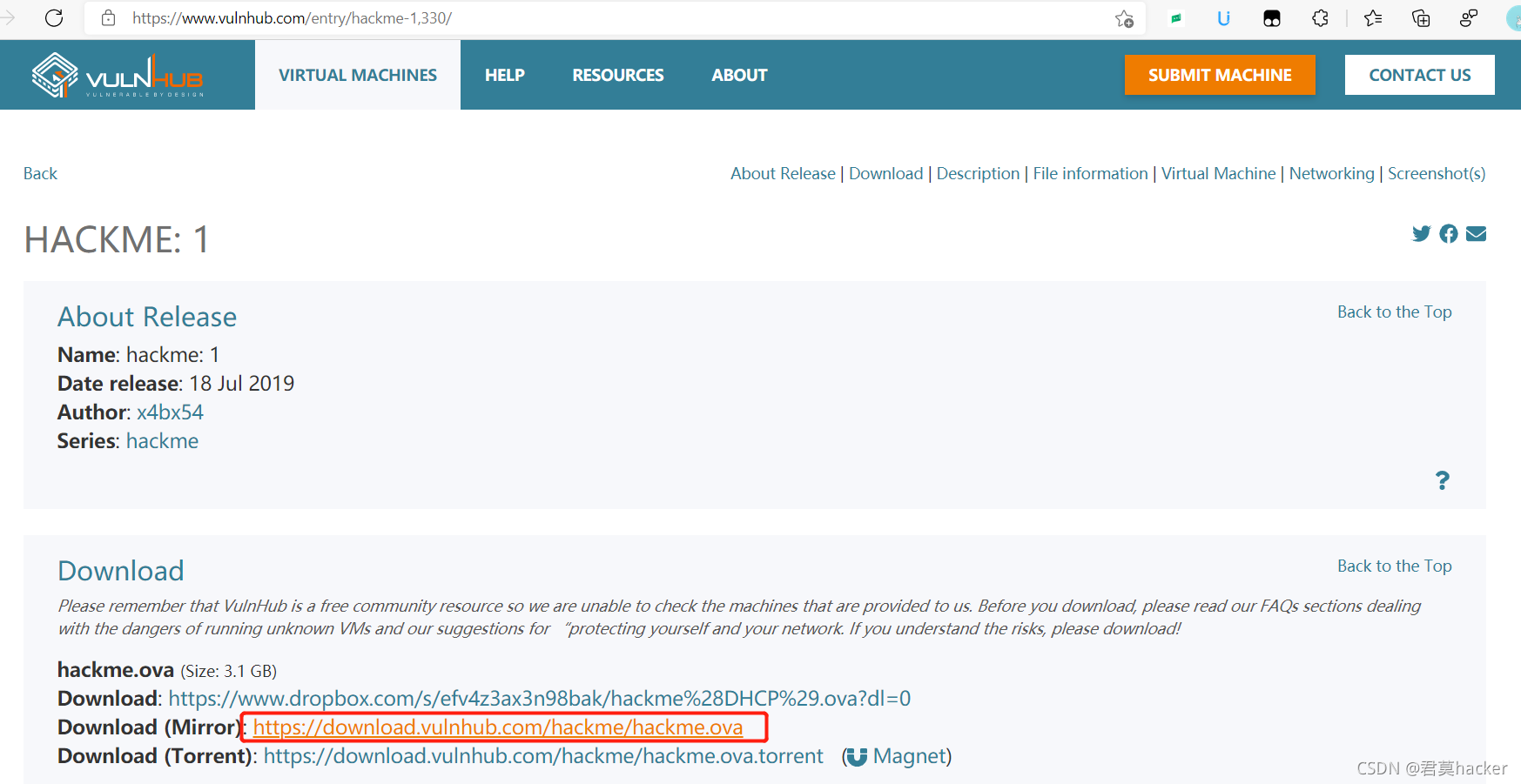Open the mirror hackme.ova download link

click(x=498, y=727)
